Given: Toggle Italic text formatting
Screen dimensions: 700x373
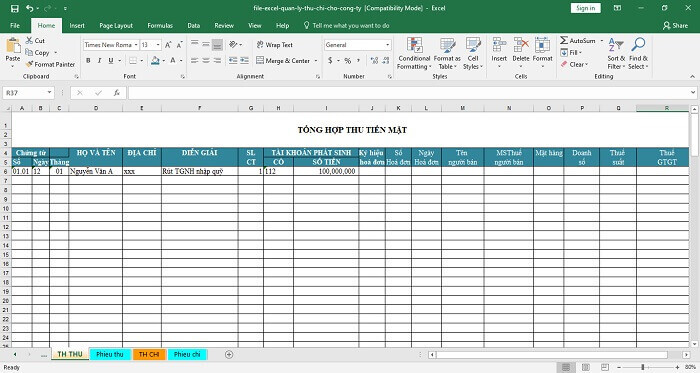Looking at the screenshot, I should pyautogui.click(x=99, y=60).
